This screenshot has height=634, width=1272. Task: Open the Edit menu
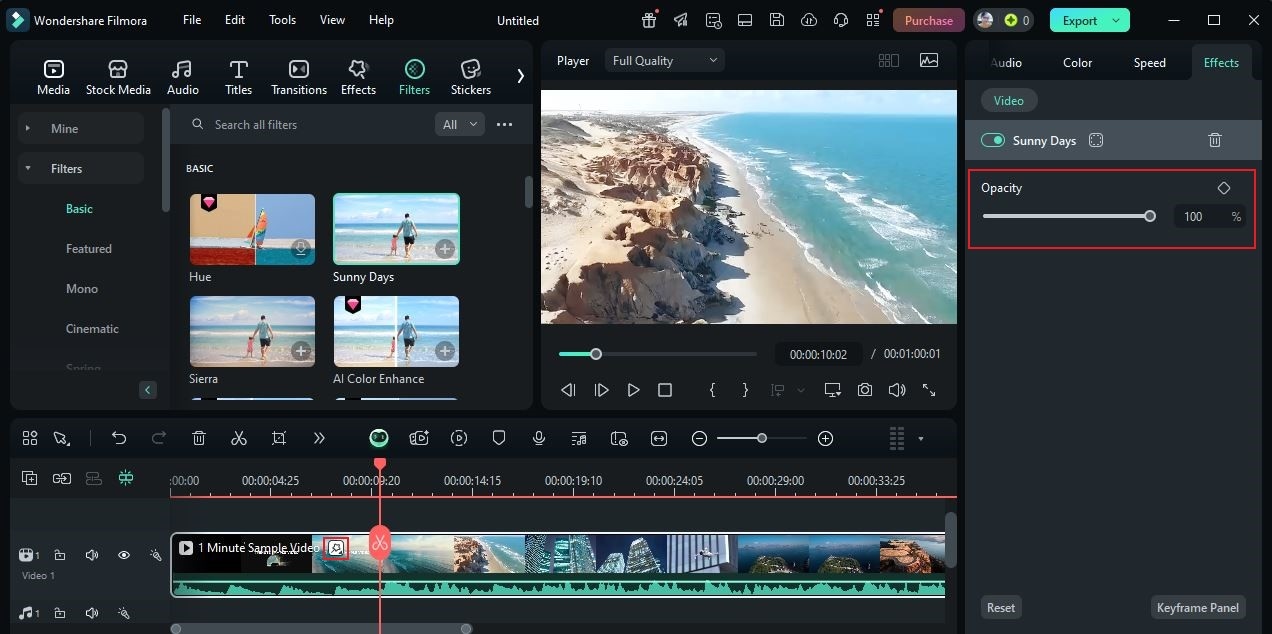point(235,20)
